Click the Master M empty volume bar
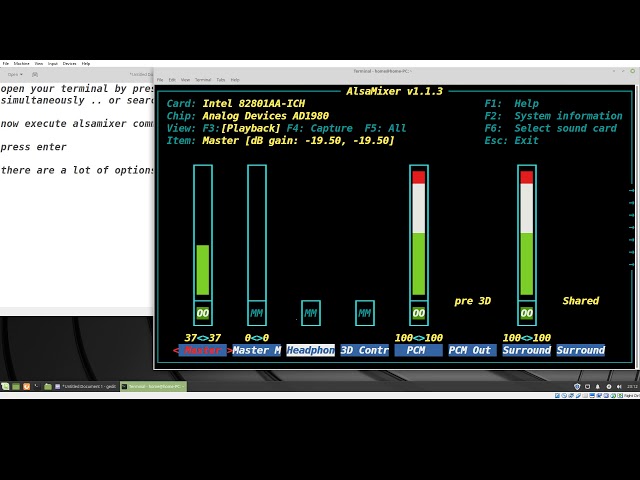Image resolution: width=640 pixels, height=480 pixels. click(257, 231)
